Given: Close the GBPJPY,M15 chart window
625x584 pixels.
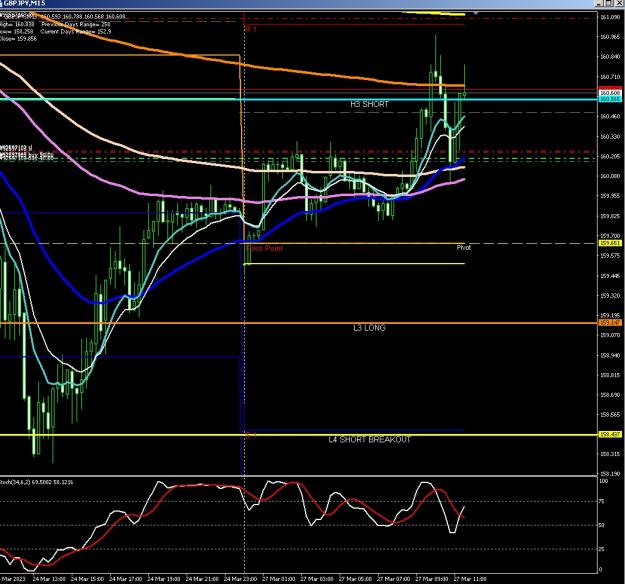Looking at the screenshot, I should (620, 3).
